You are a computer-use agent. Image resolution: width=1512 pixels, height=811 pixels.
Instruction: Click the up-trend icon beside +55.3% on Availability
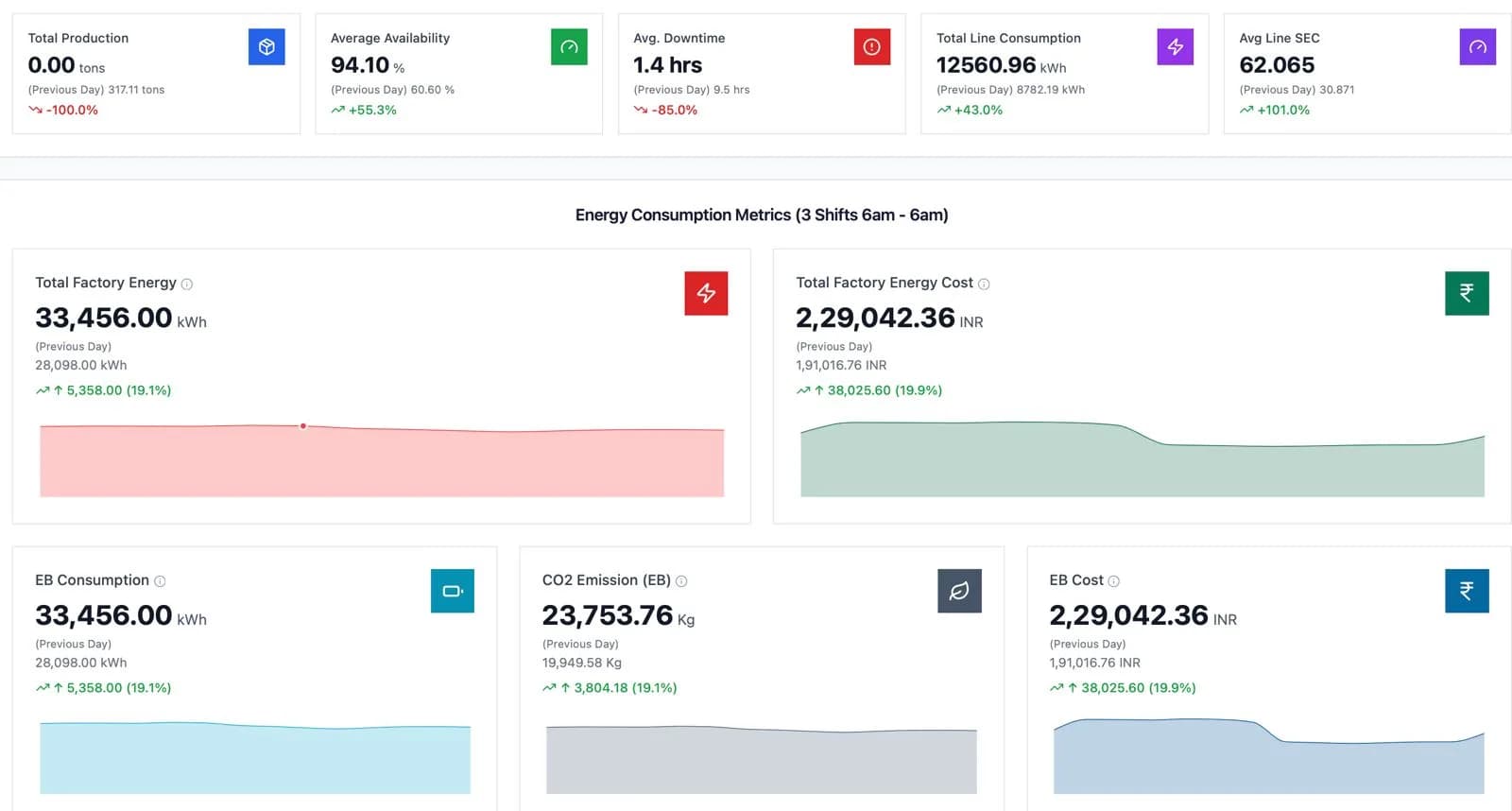point(337,110)
